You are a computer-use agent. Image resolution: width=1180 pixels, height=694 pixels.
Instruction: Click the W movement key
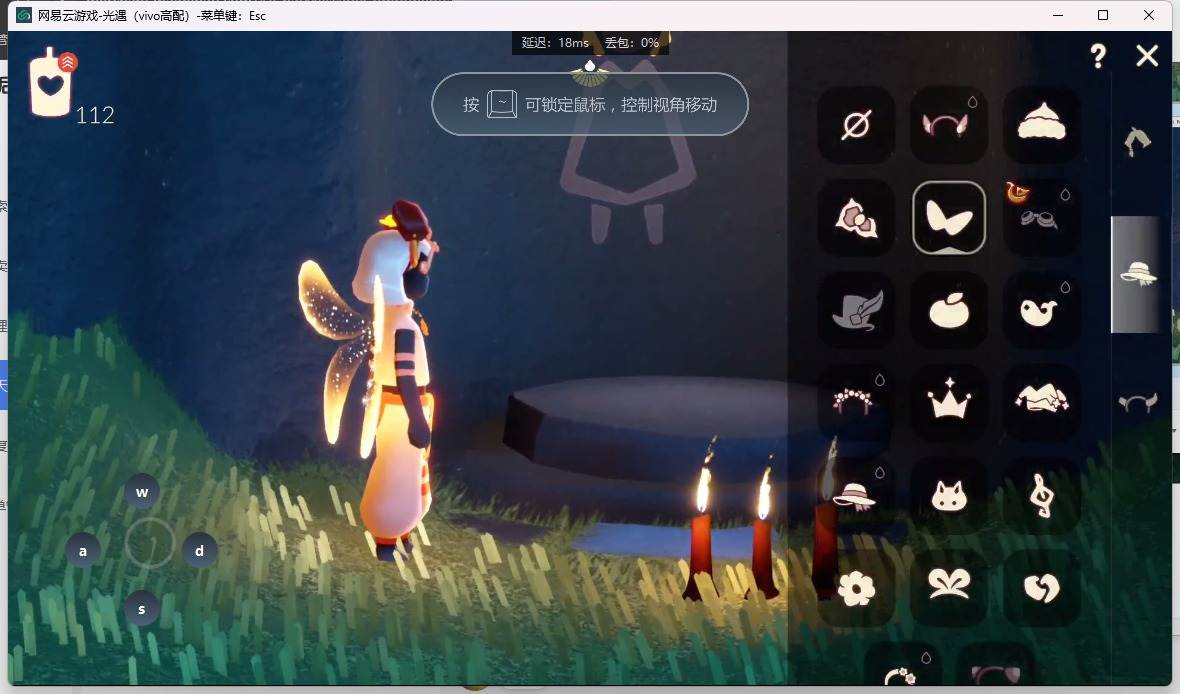(141, 492)
